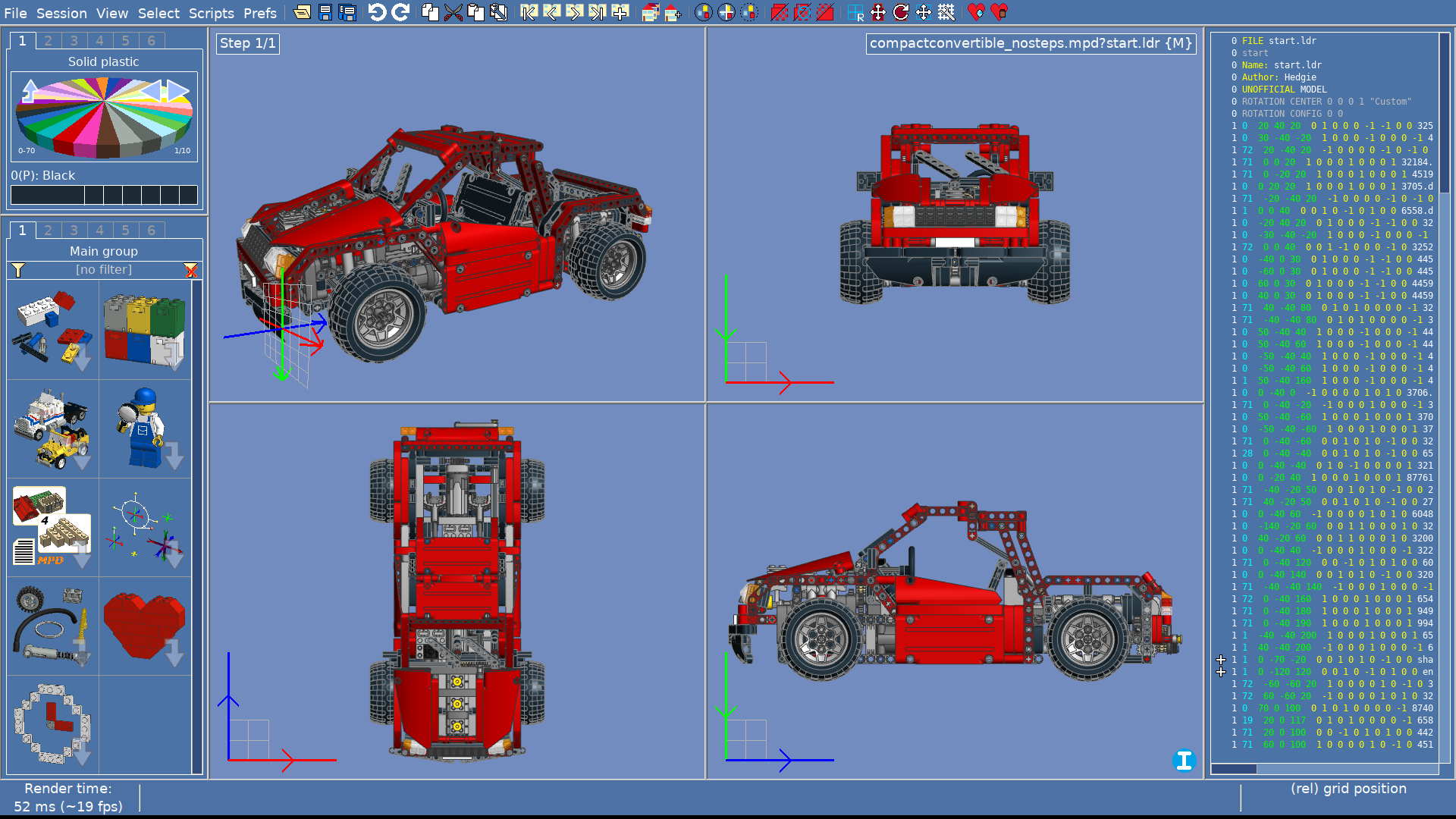Click the yellow open folder icon

click(302, 12)
